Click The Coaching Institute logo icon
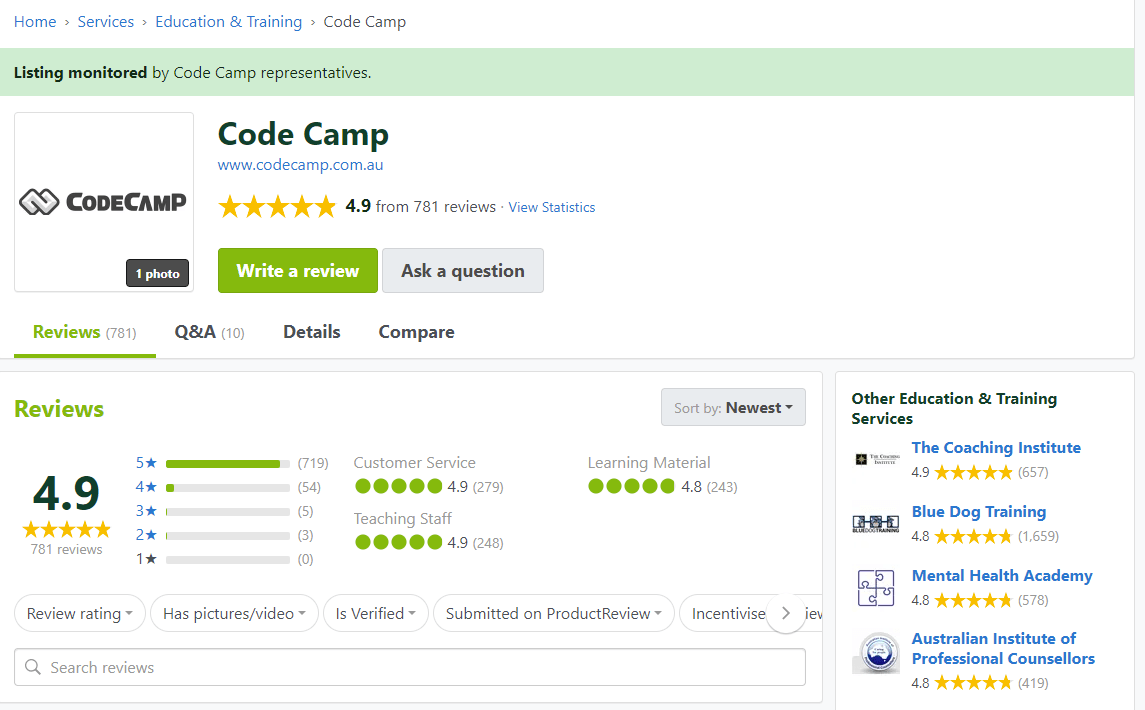The height and width of the screenshot is (710, 1145). [875, 459]
